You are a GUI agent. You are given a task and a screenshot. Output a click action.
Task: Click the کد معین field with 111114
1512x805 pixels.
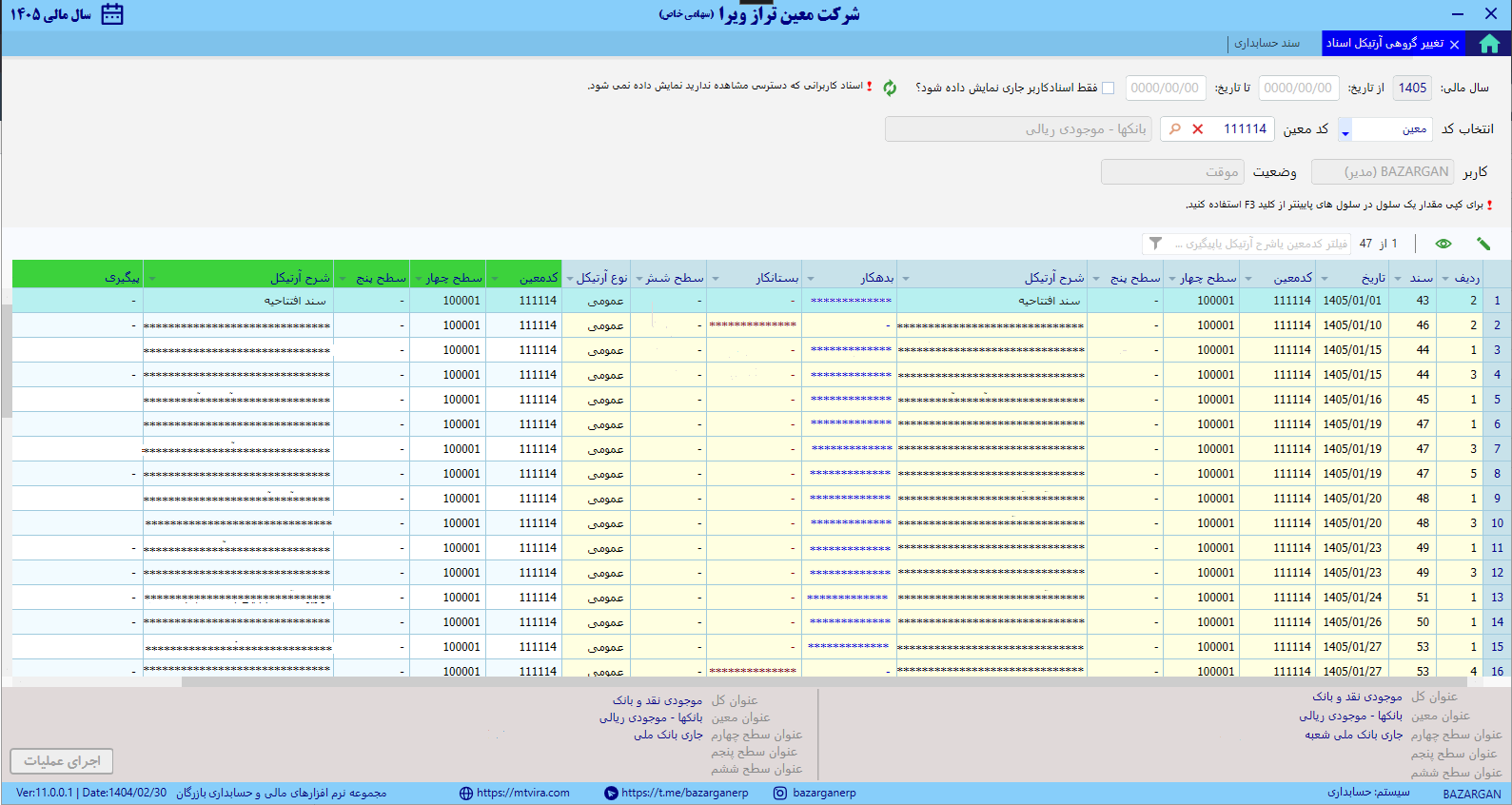[1217, 129]
